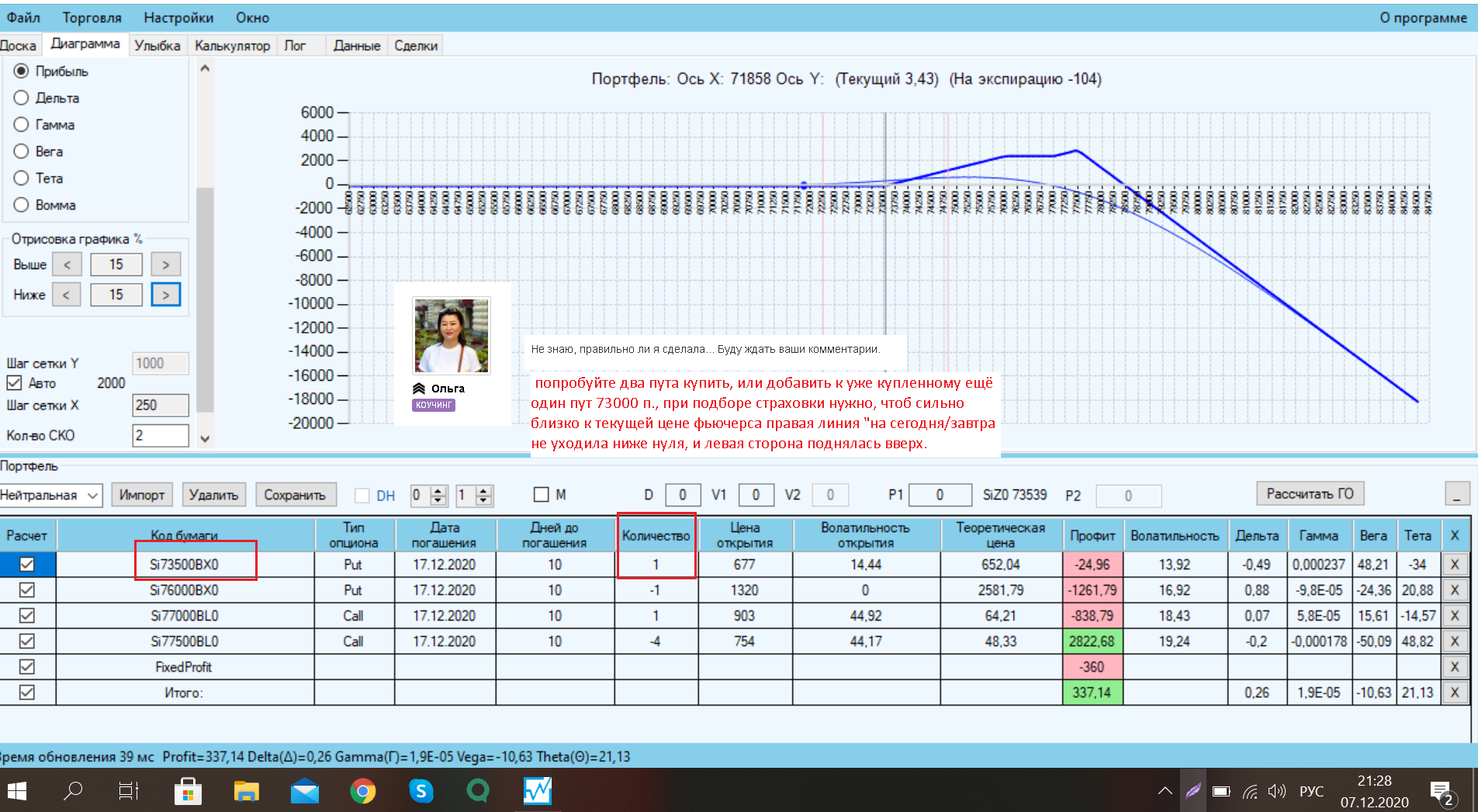The height and width of the screenshot is (812, 1478).
Task: Open Wi-Fi network tray icon
Action: pyautogui.click(x=1250, y=791)
